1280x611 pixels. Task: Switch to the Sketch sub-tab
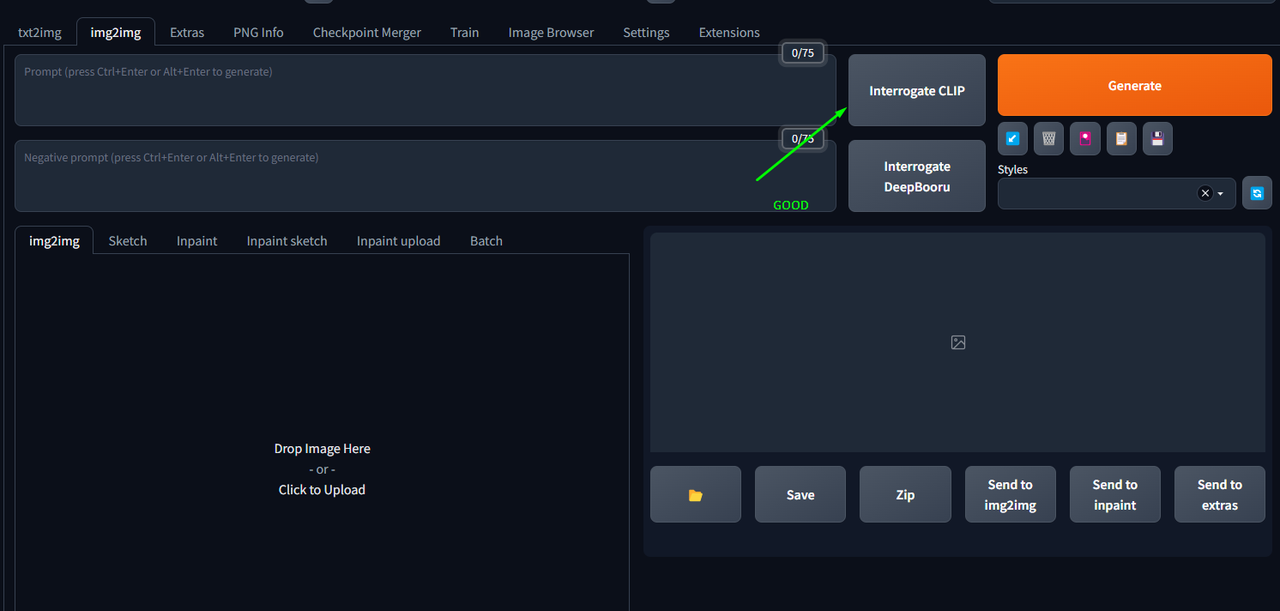point(128,240)
